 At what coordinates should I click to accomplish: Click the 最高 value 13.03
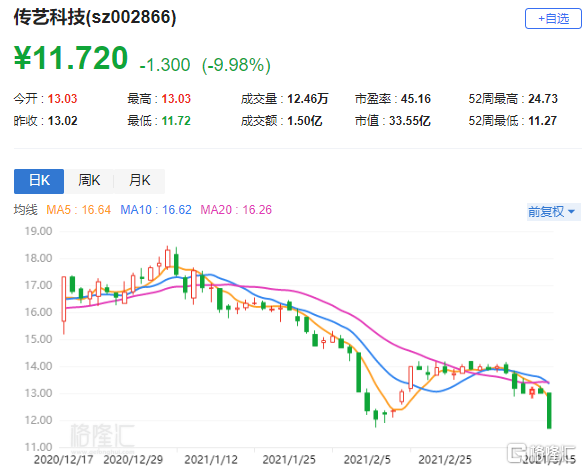pyautogui.click(x=176, y=99)
